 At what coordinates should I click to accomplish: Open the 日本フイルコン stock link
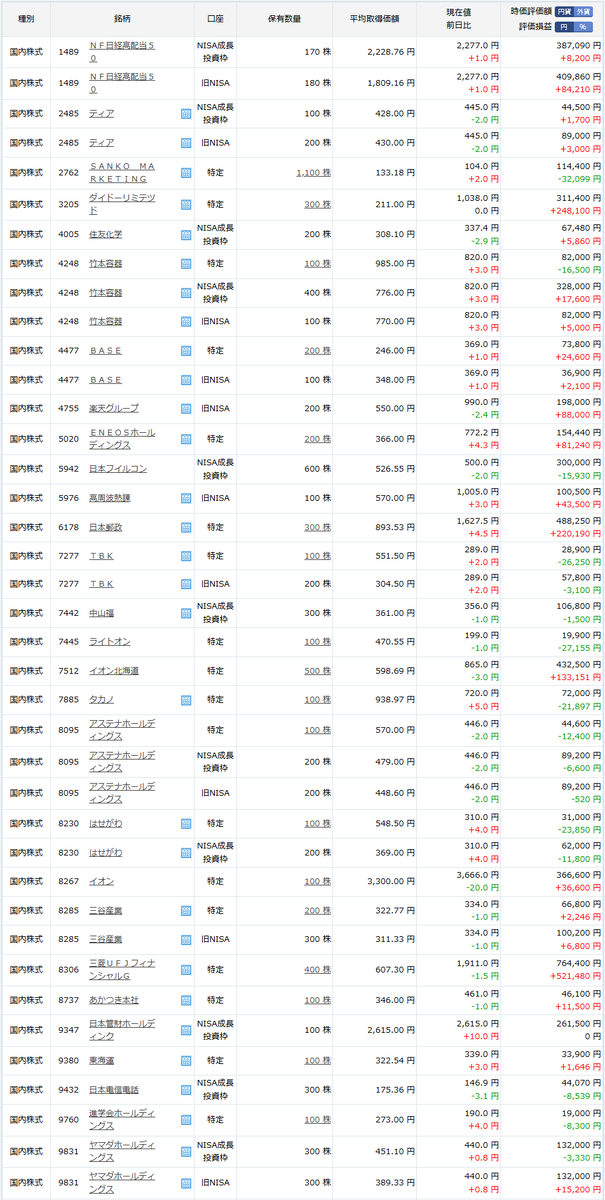tap(116, 468)
